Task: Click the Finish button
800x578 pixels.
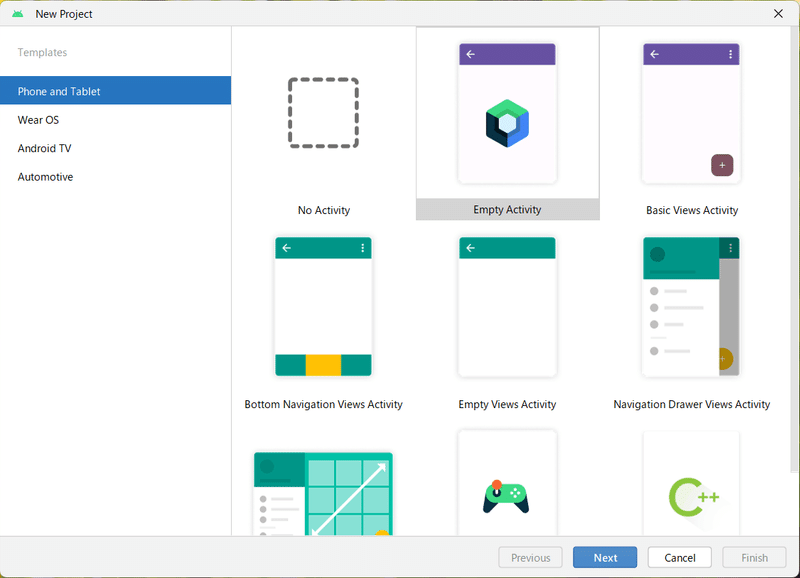Action: 754,558
